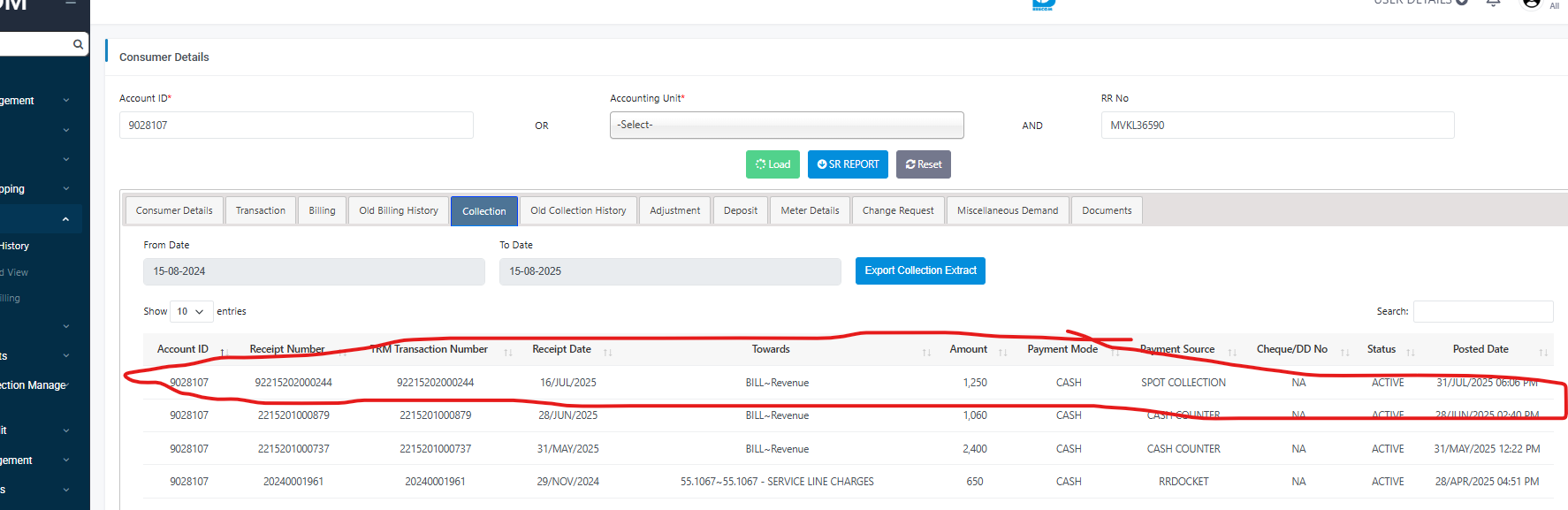This screenshot has height=510, width=1568.
Task: Switch to Old Collection History tab
Action: [578, 211]
